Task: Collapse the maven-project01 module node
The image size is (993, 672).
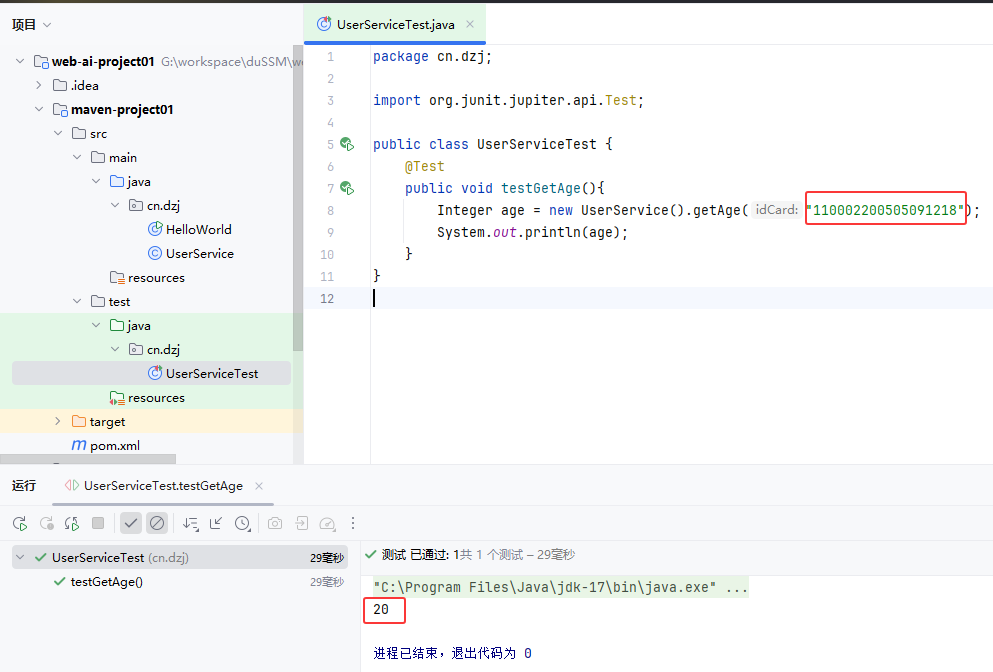Action: [x=39, y=110]
